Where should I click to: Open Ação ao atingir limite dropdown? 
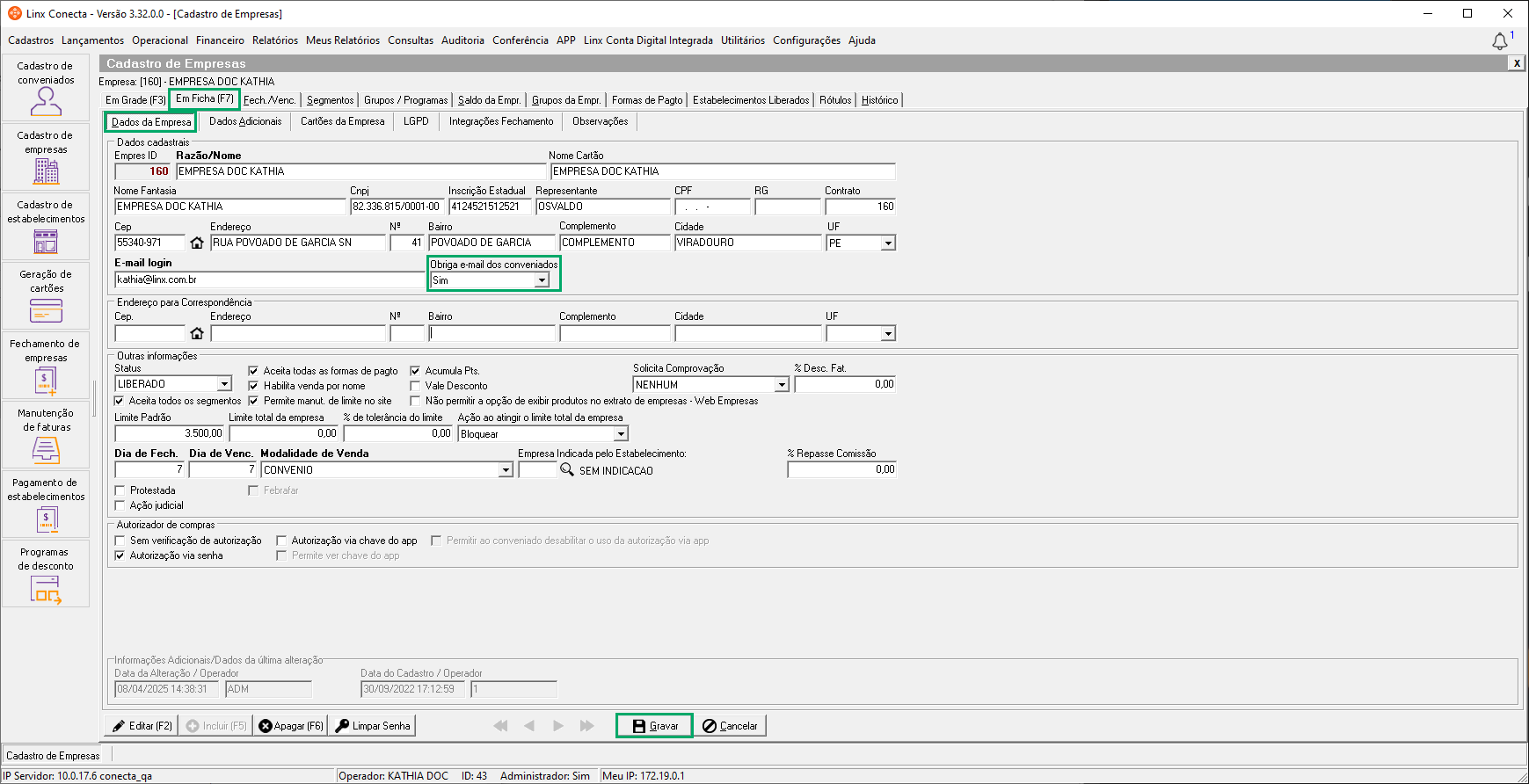[621, 434]
